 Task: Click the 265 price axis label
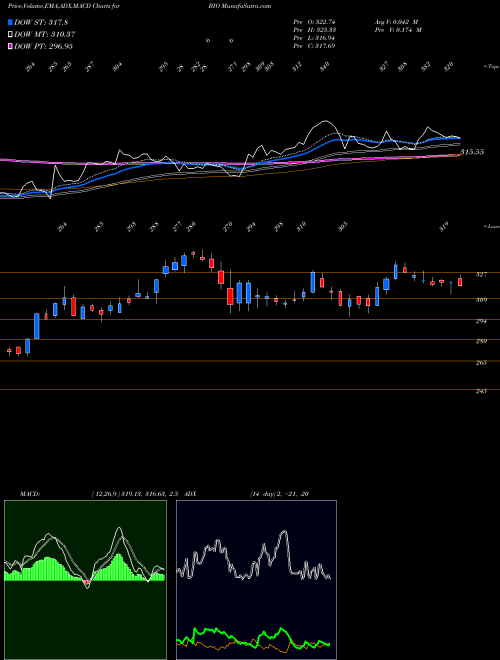[x=481, y=363]
